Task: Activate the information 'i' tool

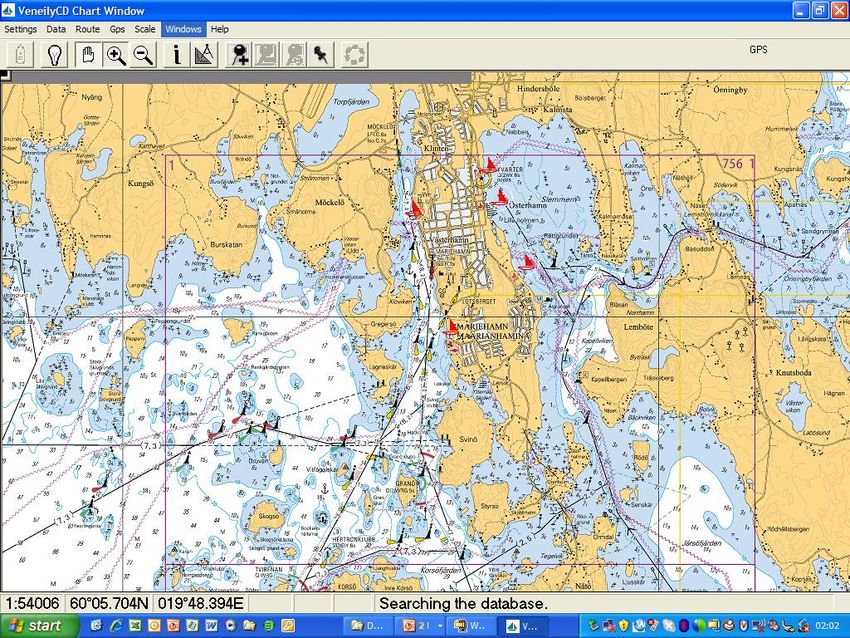Action: coord(176,55)
